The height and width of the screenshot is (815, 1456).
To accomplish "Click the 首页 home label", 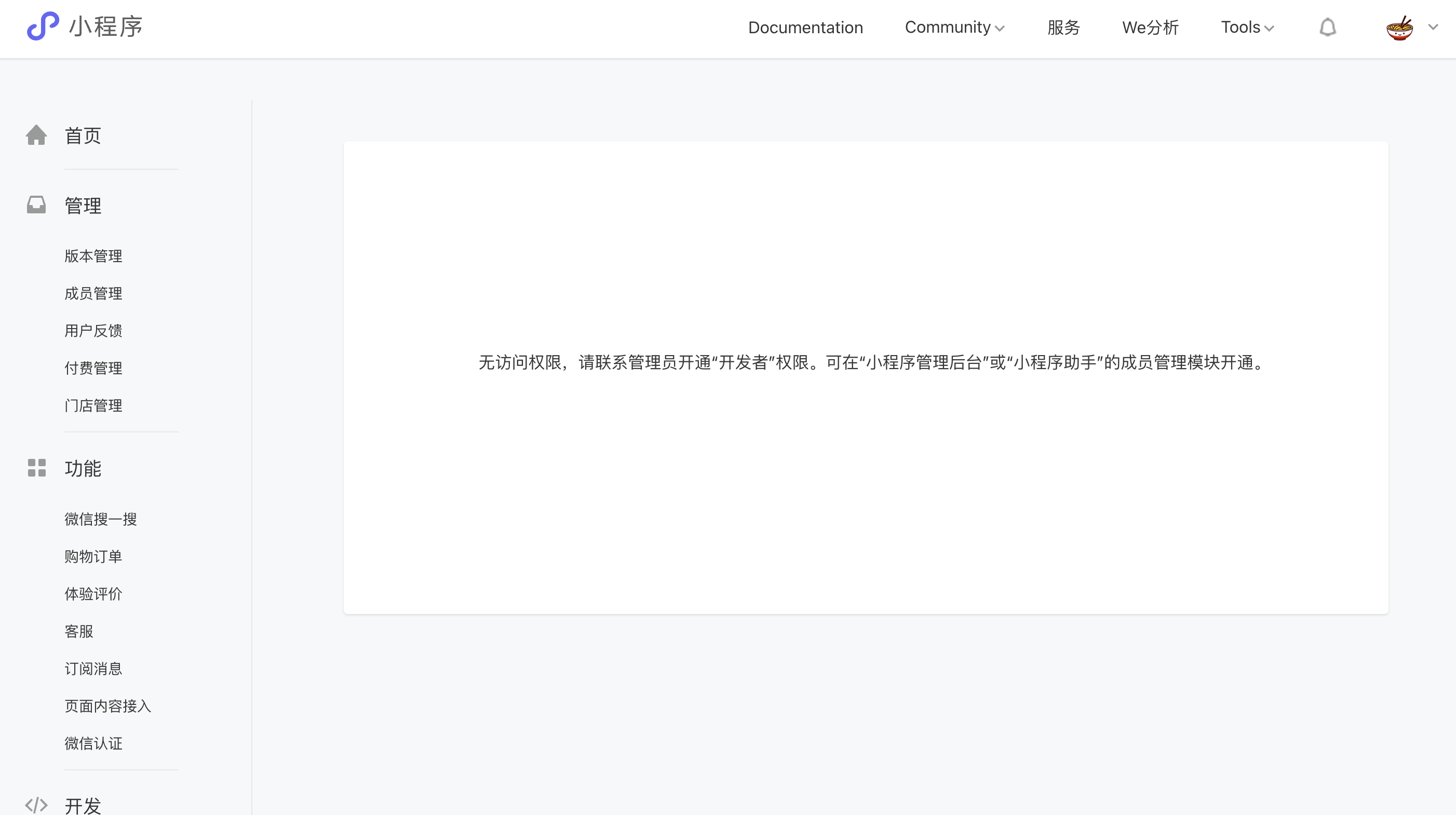I will [83, 135].
